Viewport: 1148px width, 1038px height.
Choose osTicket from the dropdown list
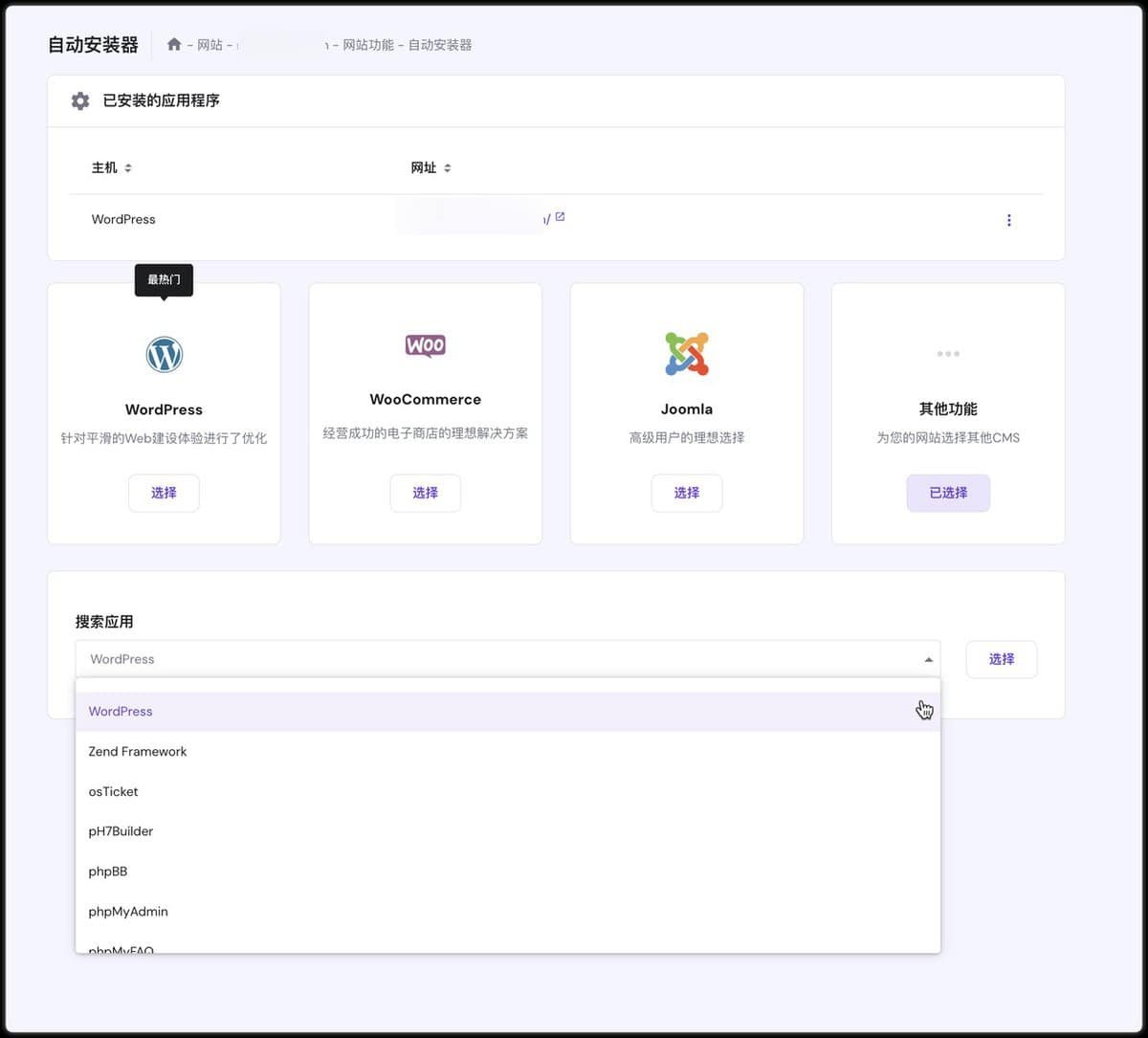(x=508, y=792)
